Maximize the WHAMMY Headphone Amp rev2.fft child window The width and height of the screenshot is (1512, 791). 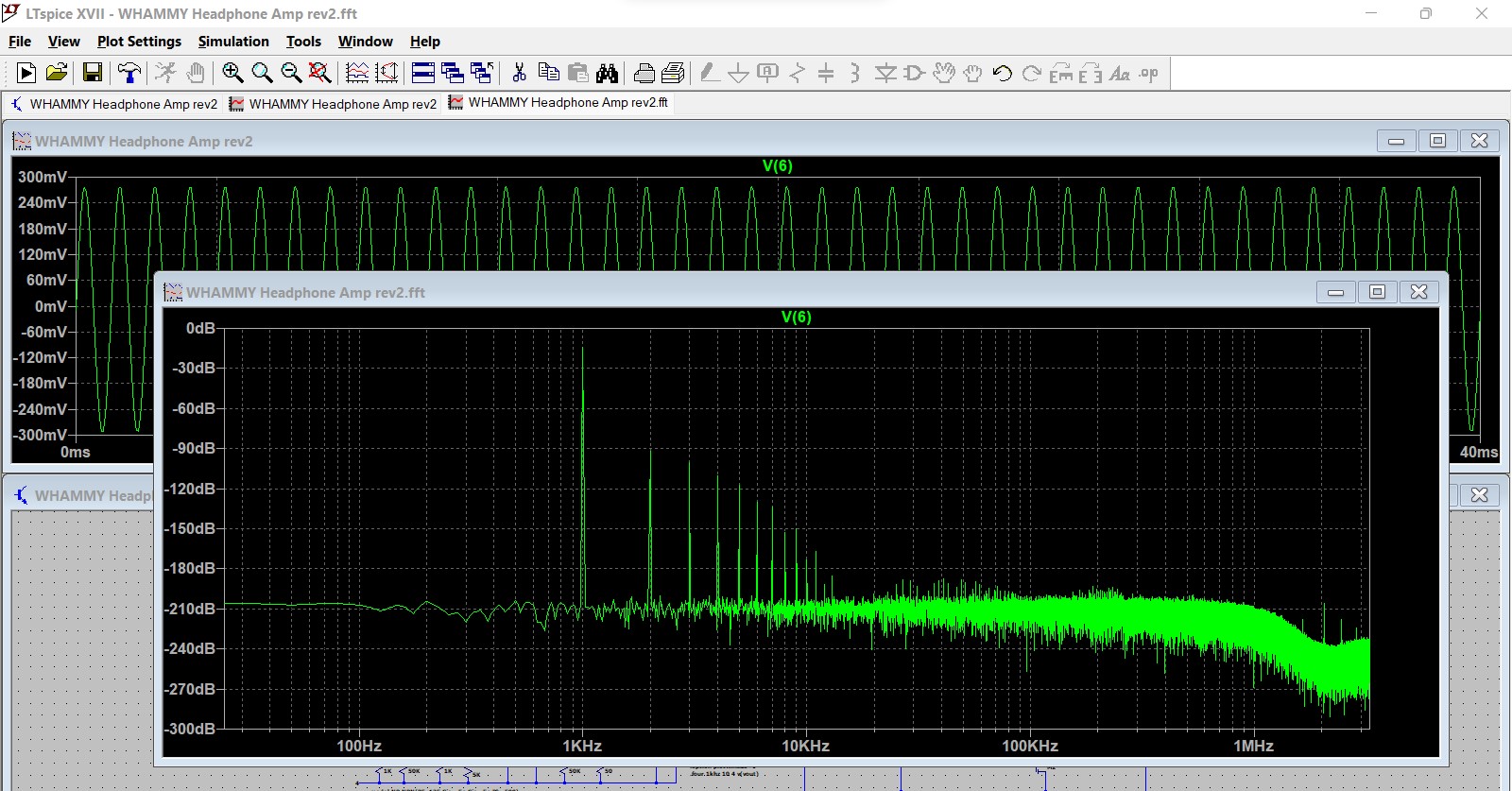(x=1377, y=292)
